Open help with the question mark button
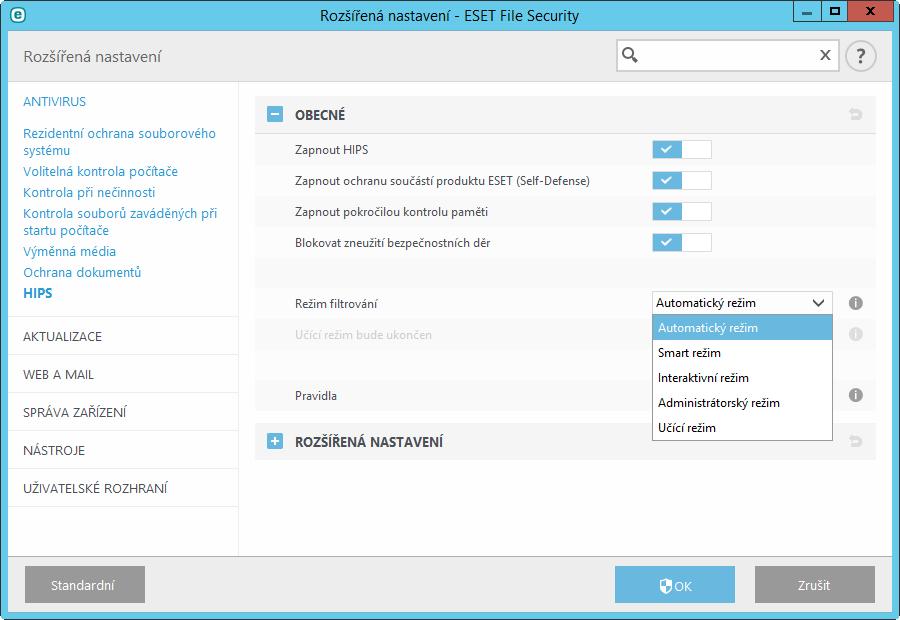Image resolution: width=900 pixels, height=620 pixels. pos(860,56)
